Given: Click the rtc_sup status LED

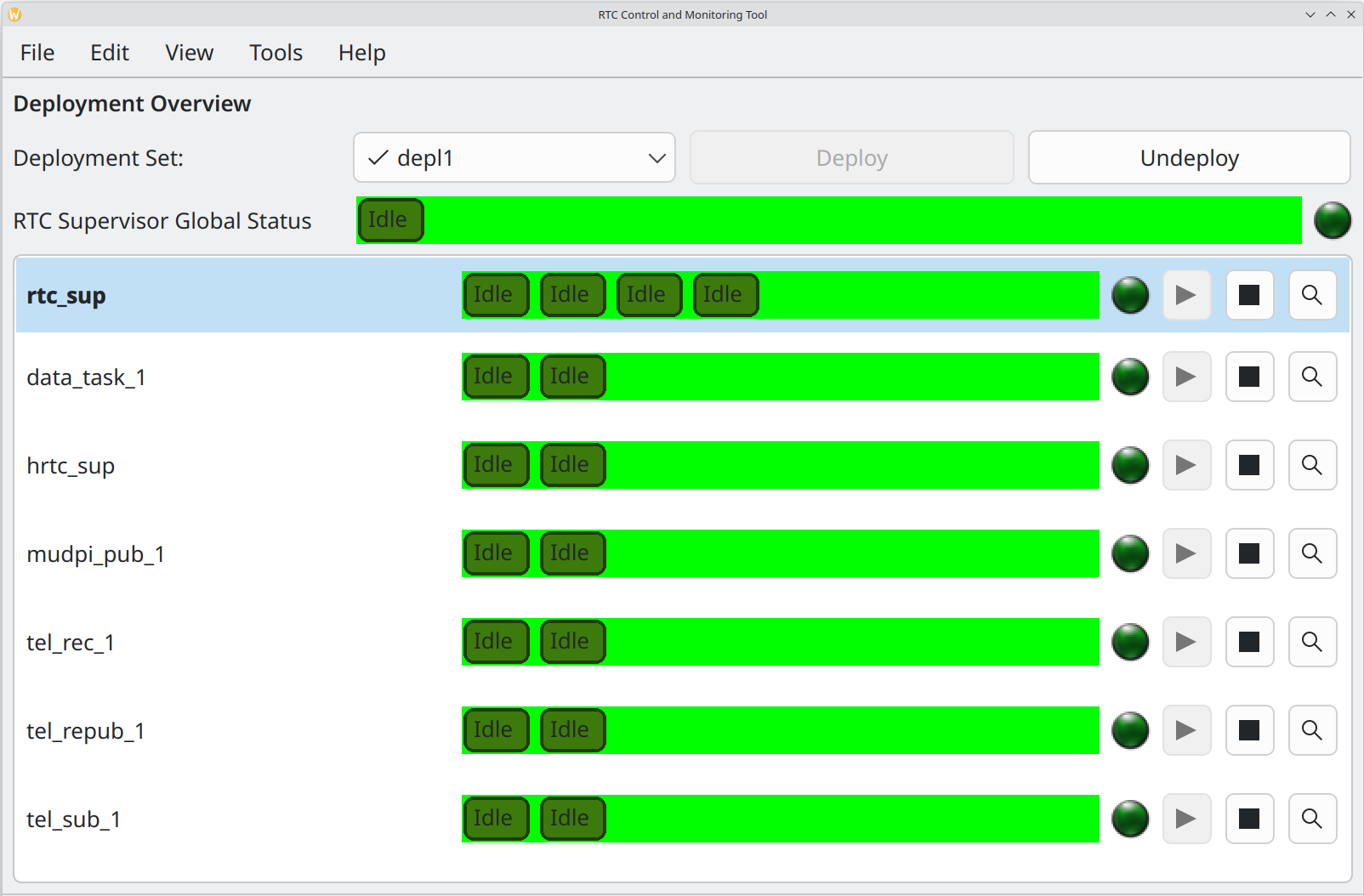Looking at the screenshot, I should (1130, 295).
